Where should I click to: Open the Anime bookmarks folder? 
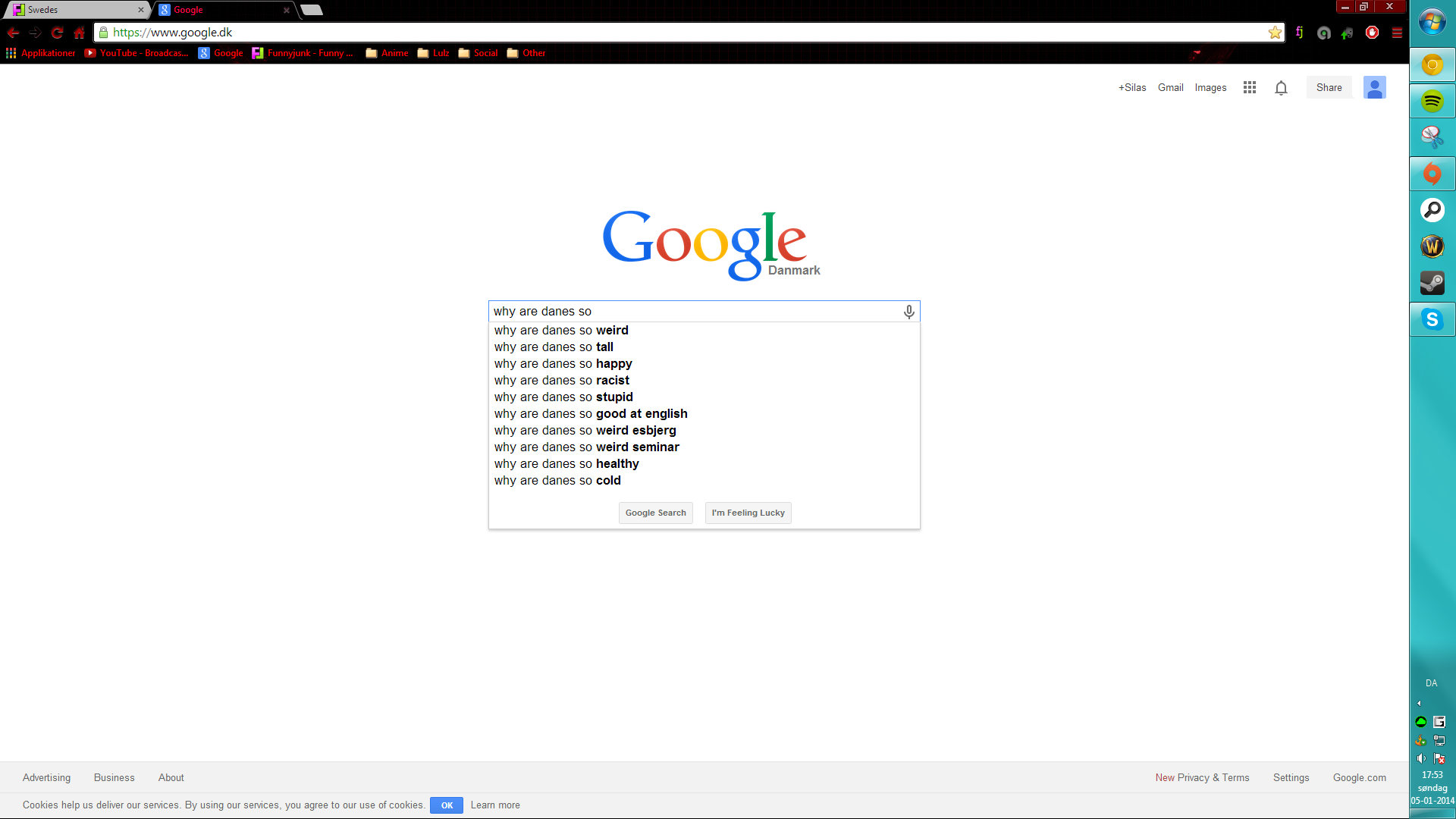coord(387,53)
